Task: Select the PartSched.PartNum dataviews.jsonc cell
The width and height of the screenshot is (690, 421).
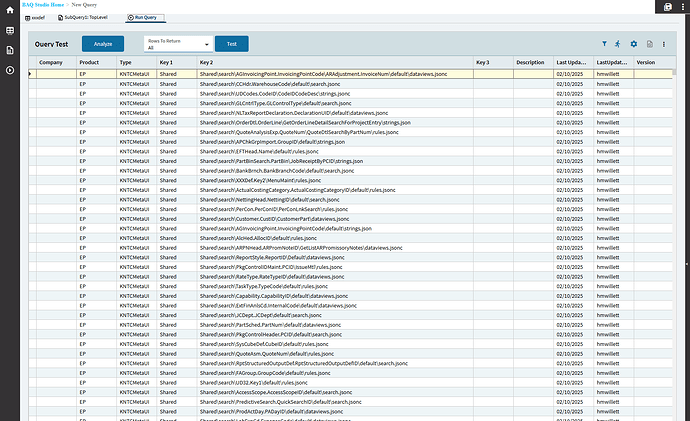Action: click(335, 325)
